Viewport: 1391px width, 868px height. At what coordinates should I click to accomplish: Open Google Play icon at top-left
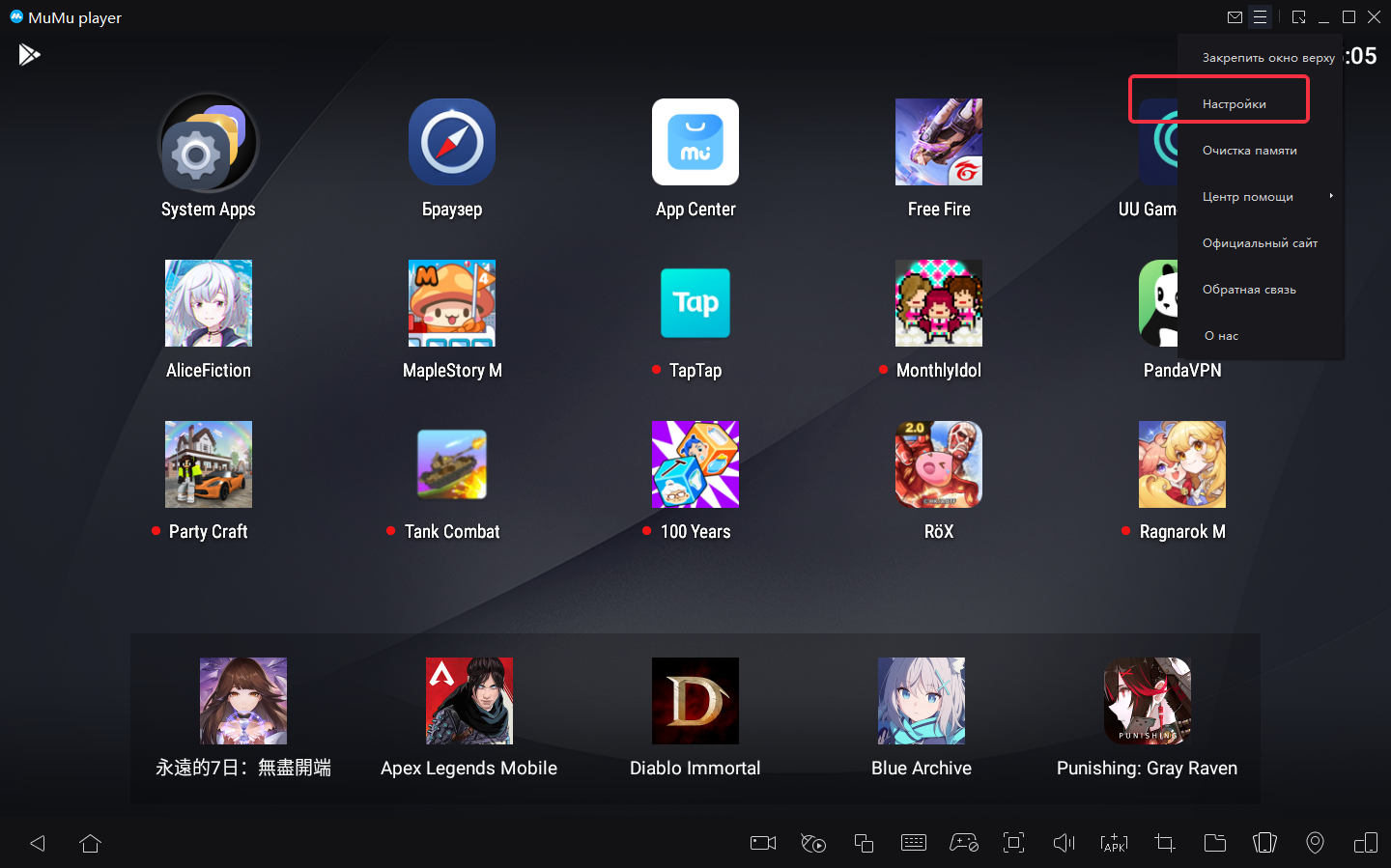pyautogui.click(x=29, y=55)
